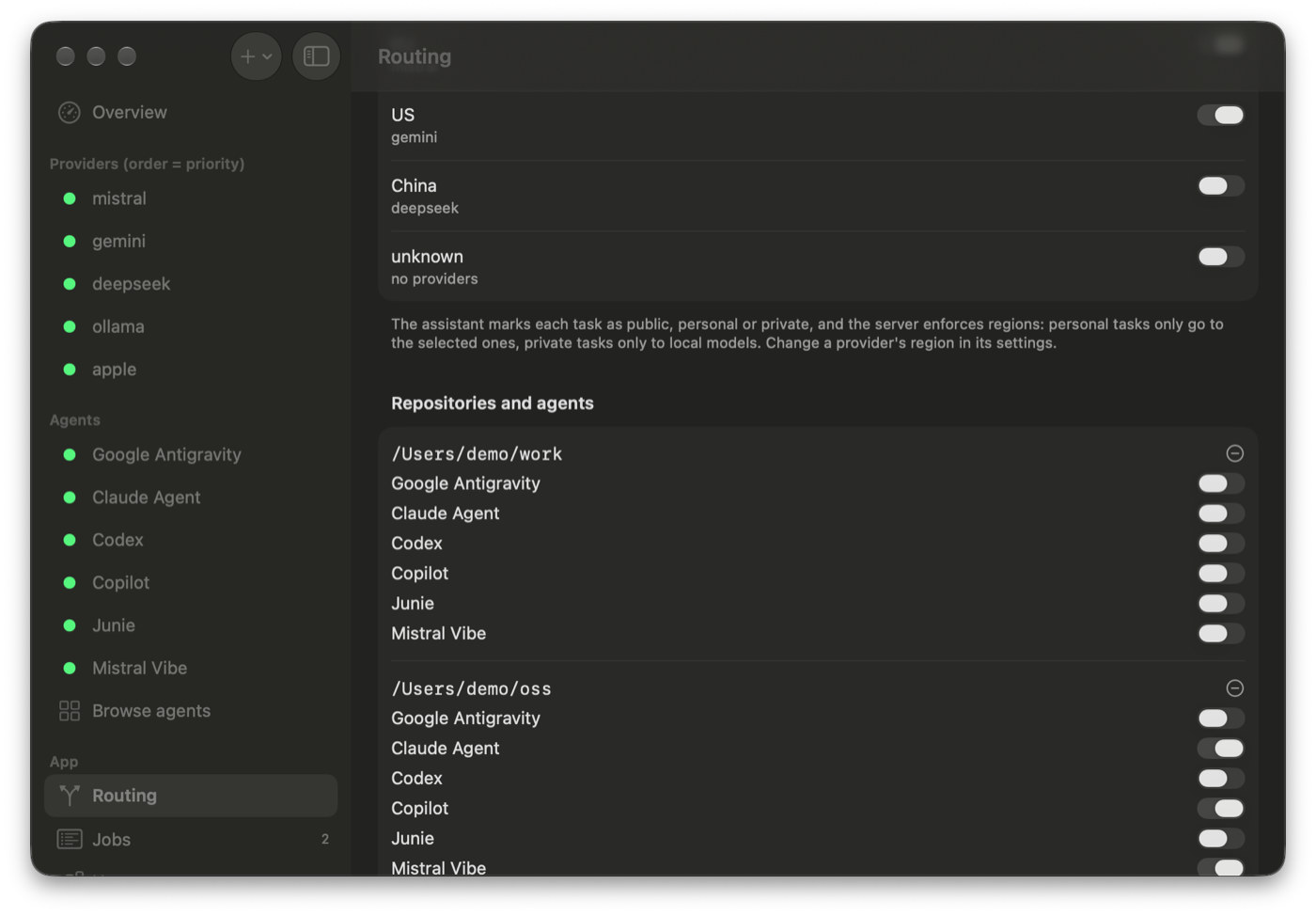Image resolution: width=1316 pixels, height=916 pixels.
Task: Click the status dot beside Copilot in sidebar
Action: [70, 583]
